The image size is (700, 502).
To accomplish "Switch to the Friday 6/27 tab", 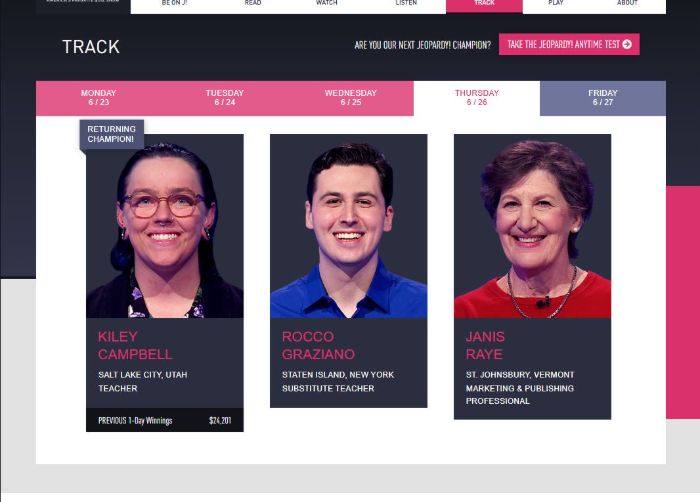I will click(x=603, y=98).
